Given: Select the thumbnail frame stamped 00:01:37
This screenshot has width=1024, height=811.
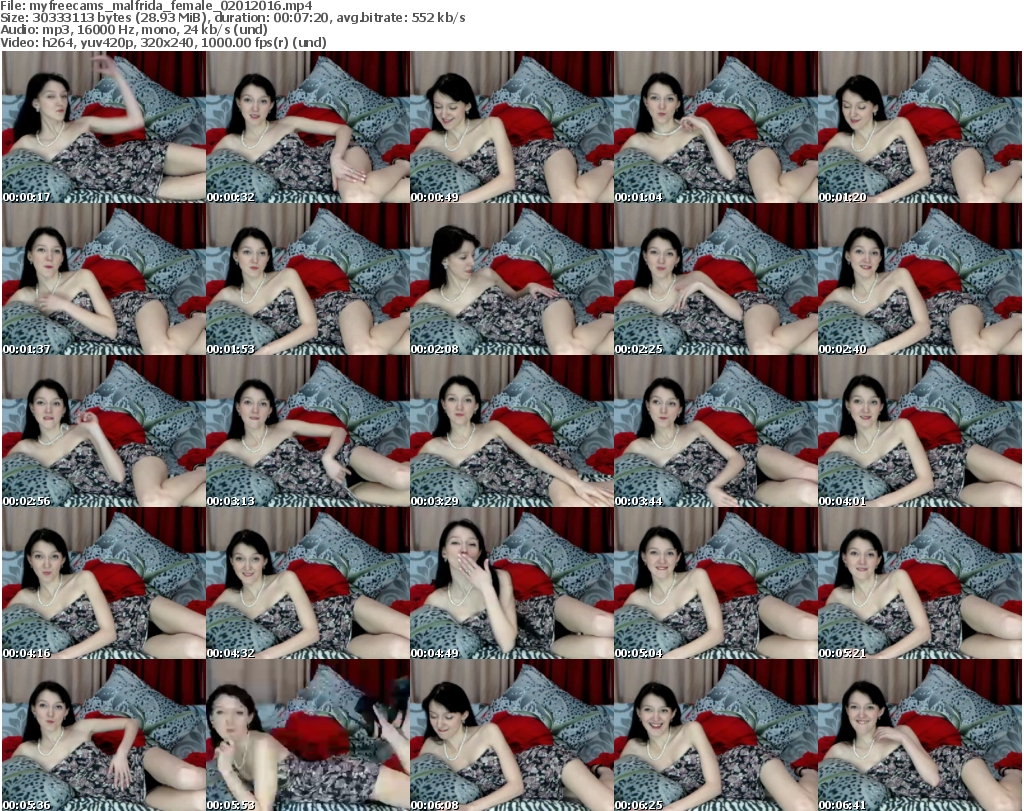Looking at the screenshot, I should 104,279.
